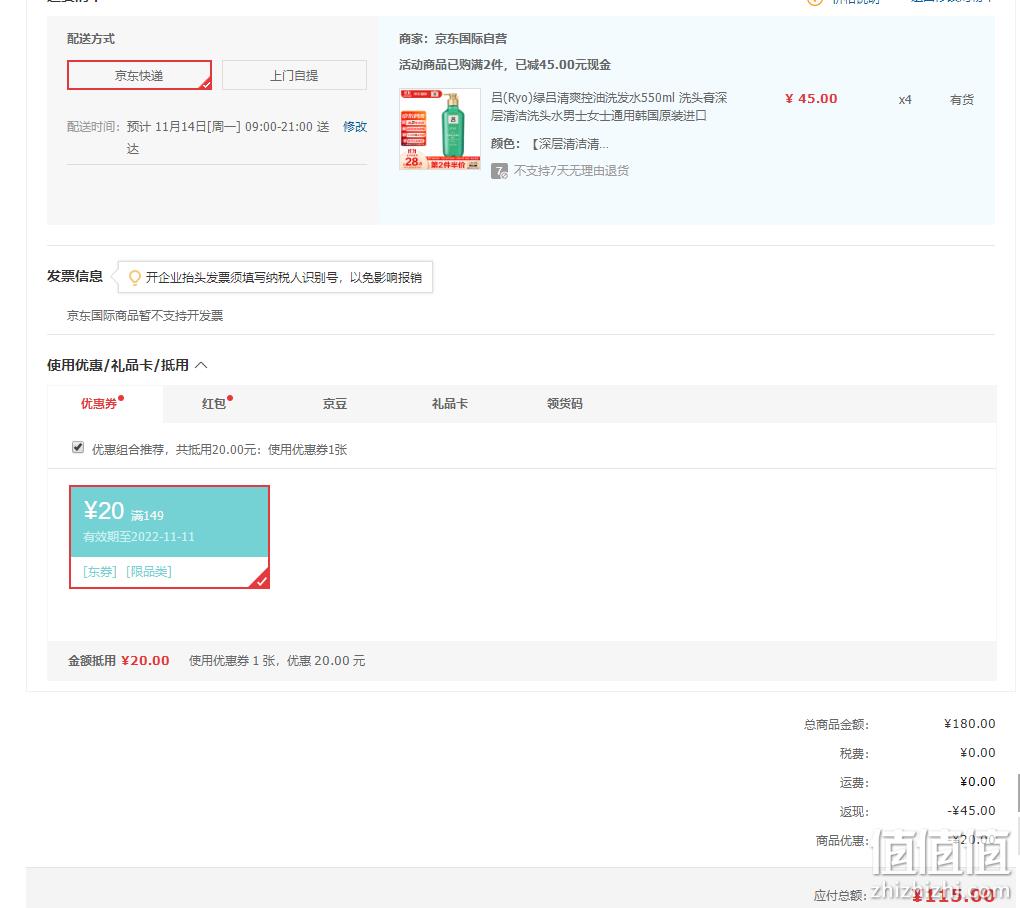
Task: Click the 7-day no-return policy icon
Action: [499, 171]
